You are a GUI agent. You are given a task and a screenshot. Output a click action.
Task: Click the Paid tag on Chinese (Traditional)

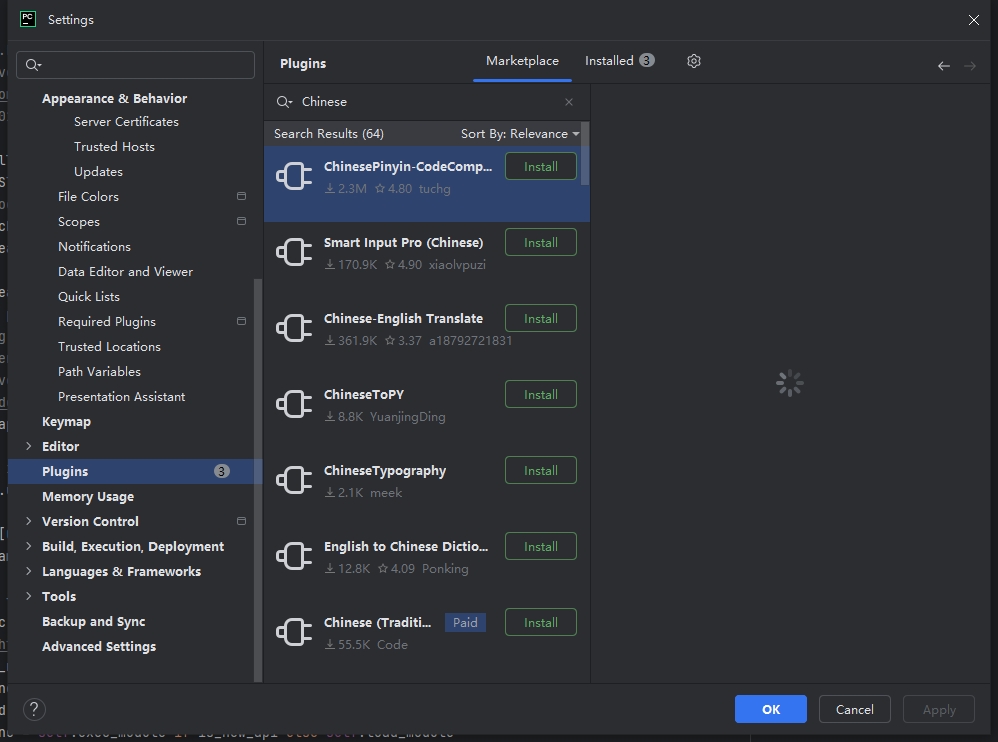pyautogui.click(x=465, y=622)
